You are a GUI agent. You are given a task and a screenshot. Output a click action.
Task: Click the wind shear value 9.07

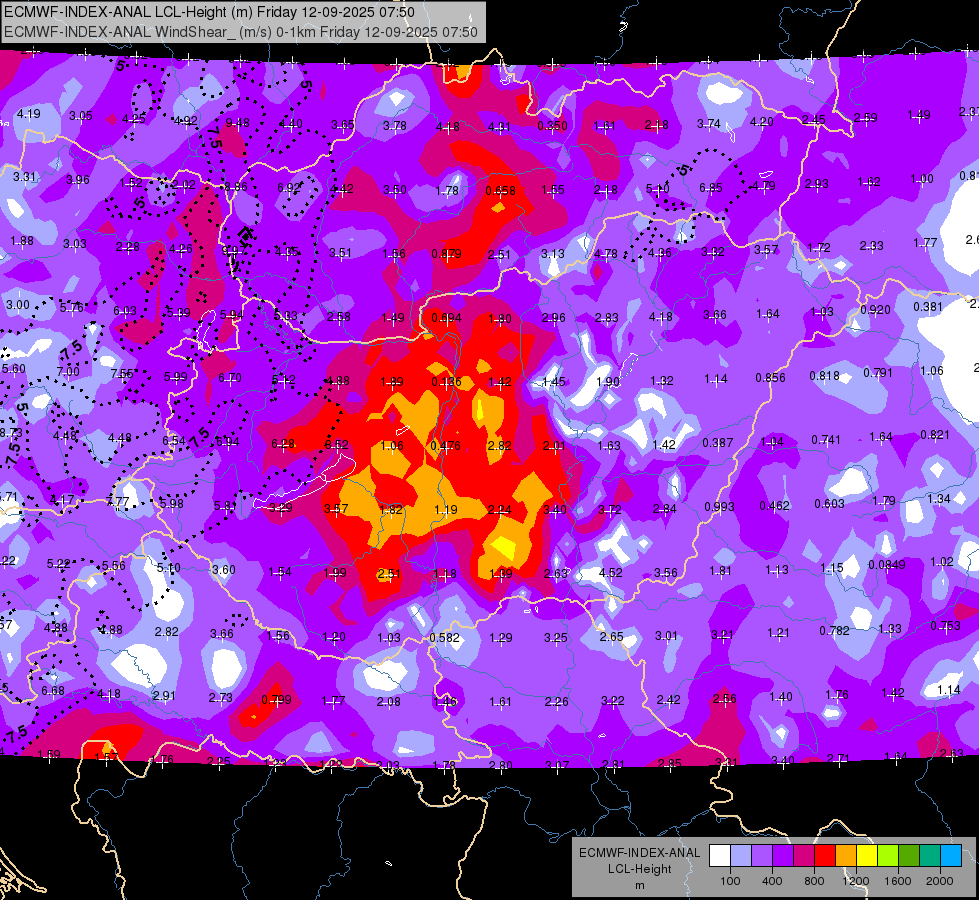(x=234, y=250)
